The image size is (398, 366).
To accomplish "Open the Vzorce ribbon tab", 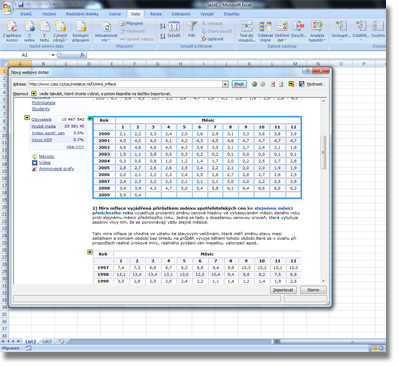I will pyautogui.click(x=115, y=14).
